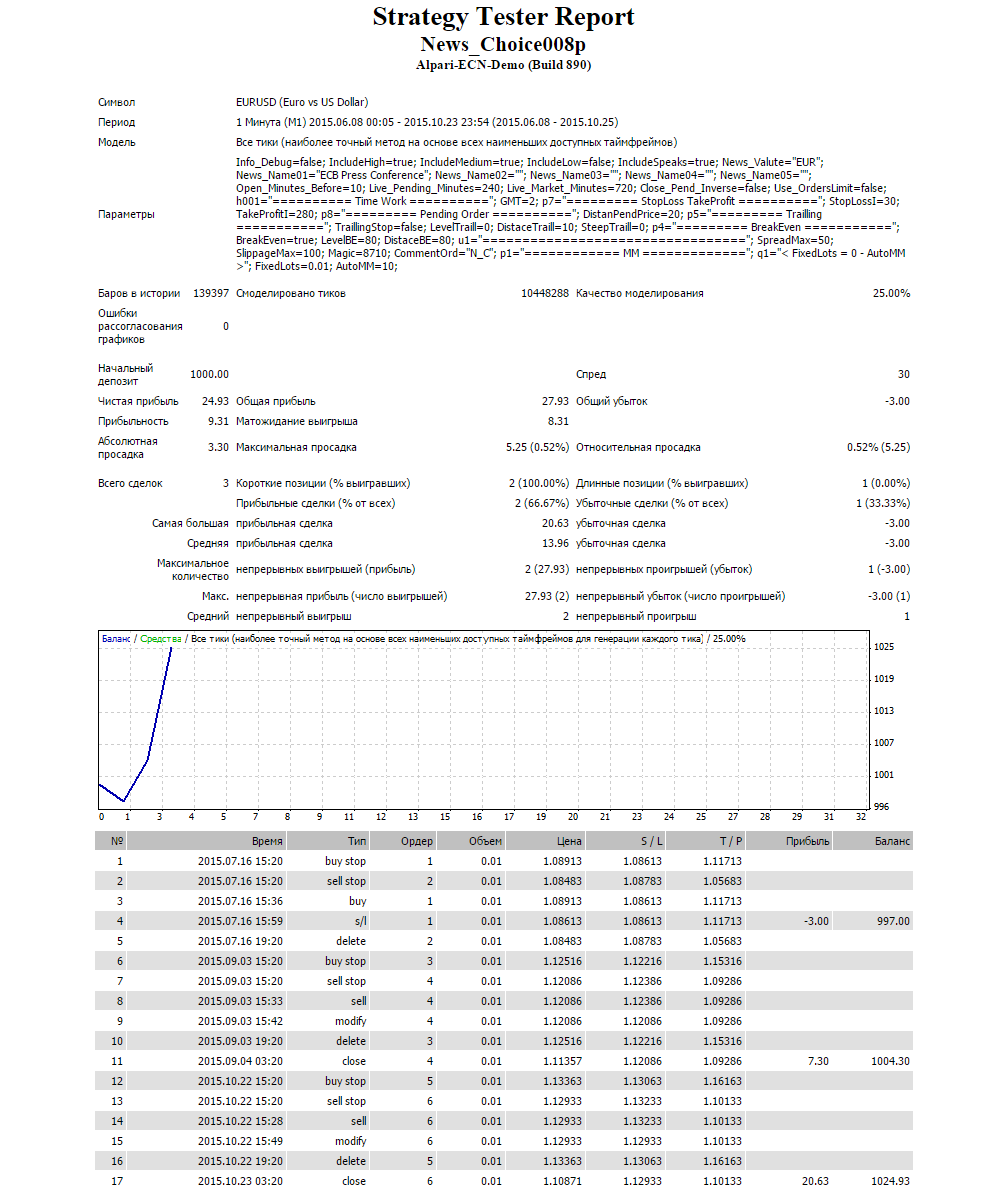
Task: Click loss trades value 1 (33.33%)
Action: click(x=882, y=503)
